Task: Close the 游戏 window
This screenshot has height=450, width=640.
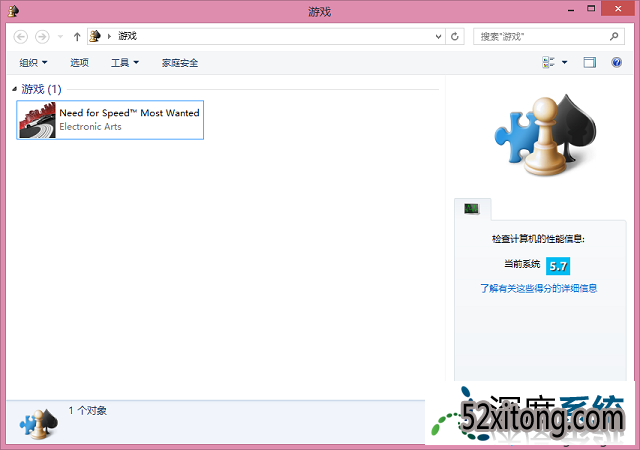Action: point(618,9)
